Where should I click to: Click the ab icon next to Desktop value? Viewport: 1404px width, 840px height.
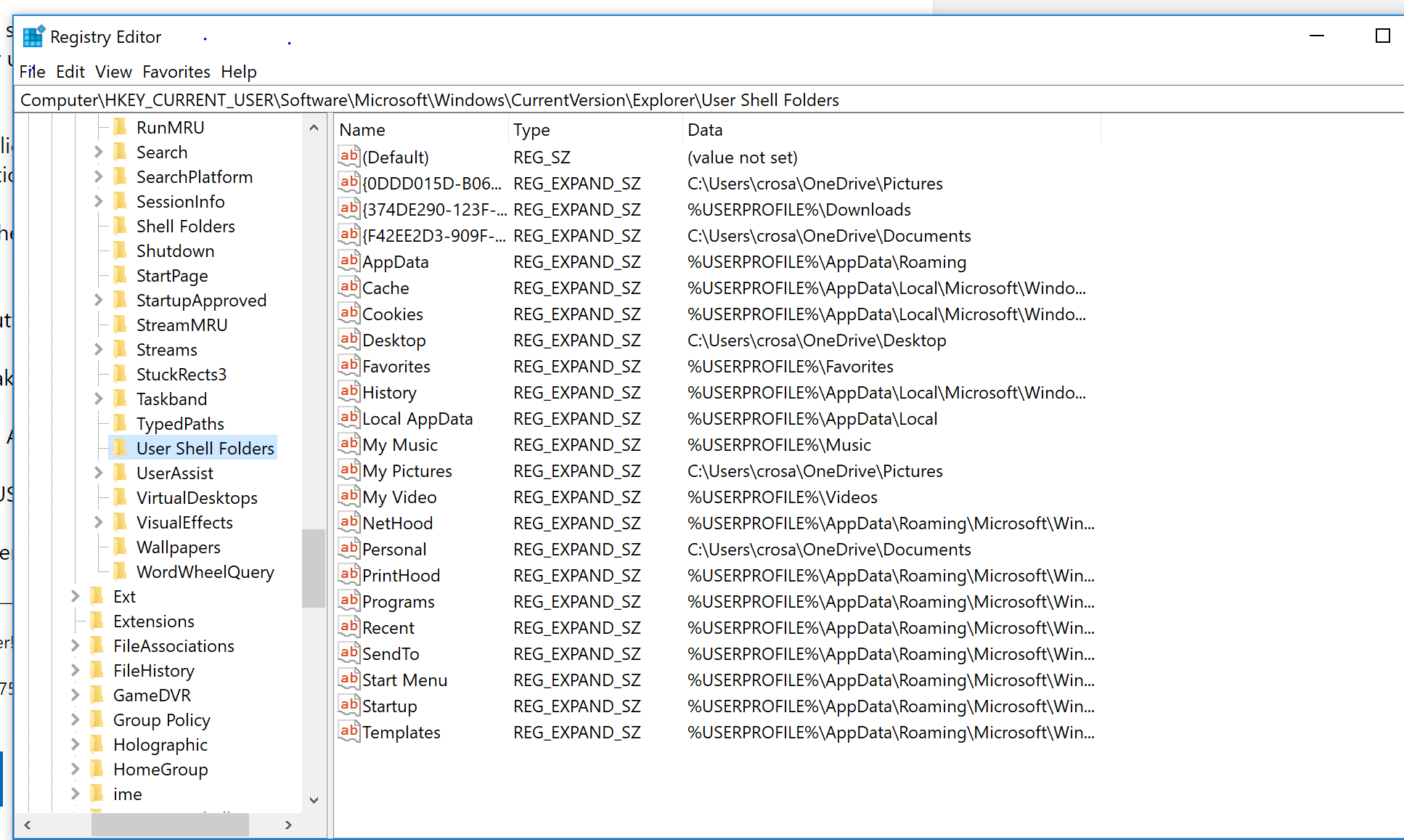[x=349, y=340]
